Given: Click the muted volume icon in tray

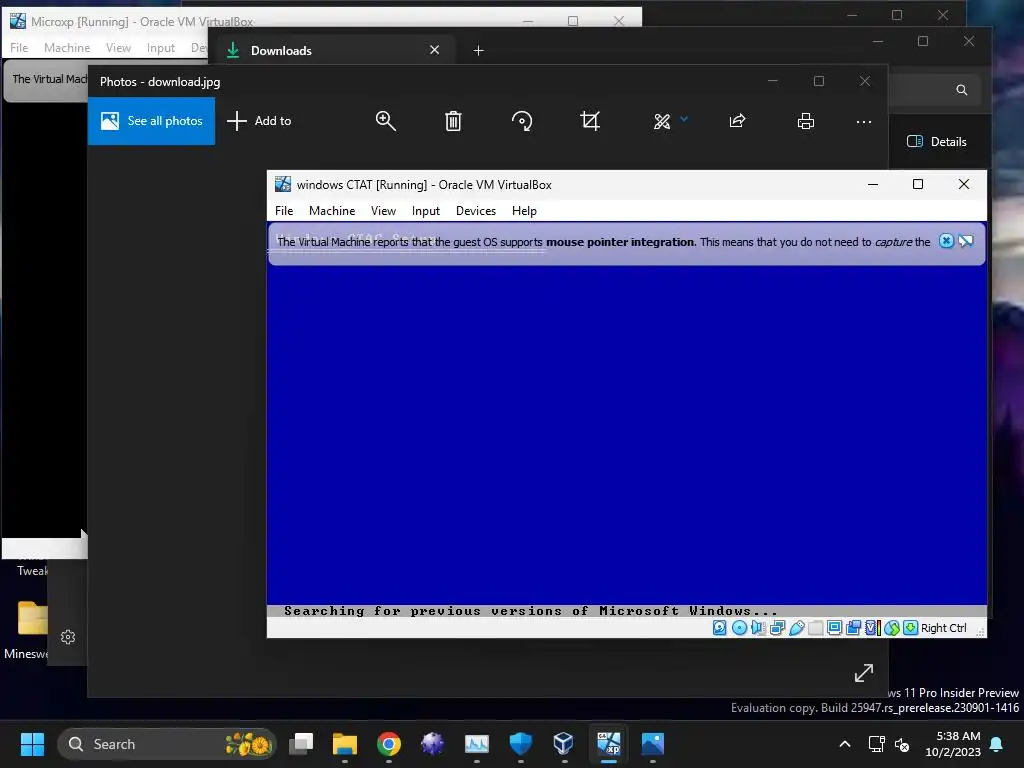Looking at the screenshot, I should tap(902, 744).
